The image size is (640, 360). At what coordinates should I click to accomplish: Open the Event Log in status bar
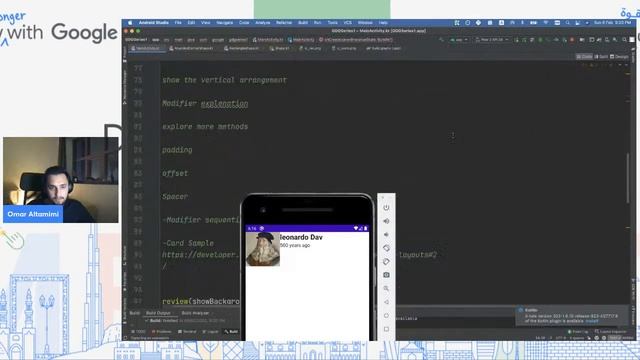click(x=579, y=331)
